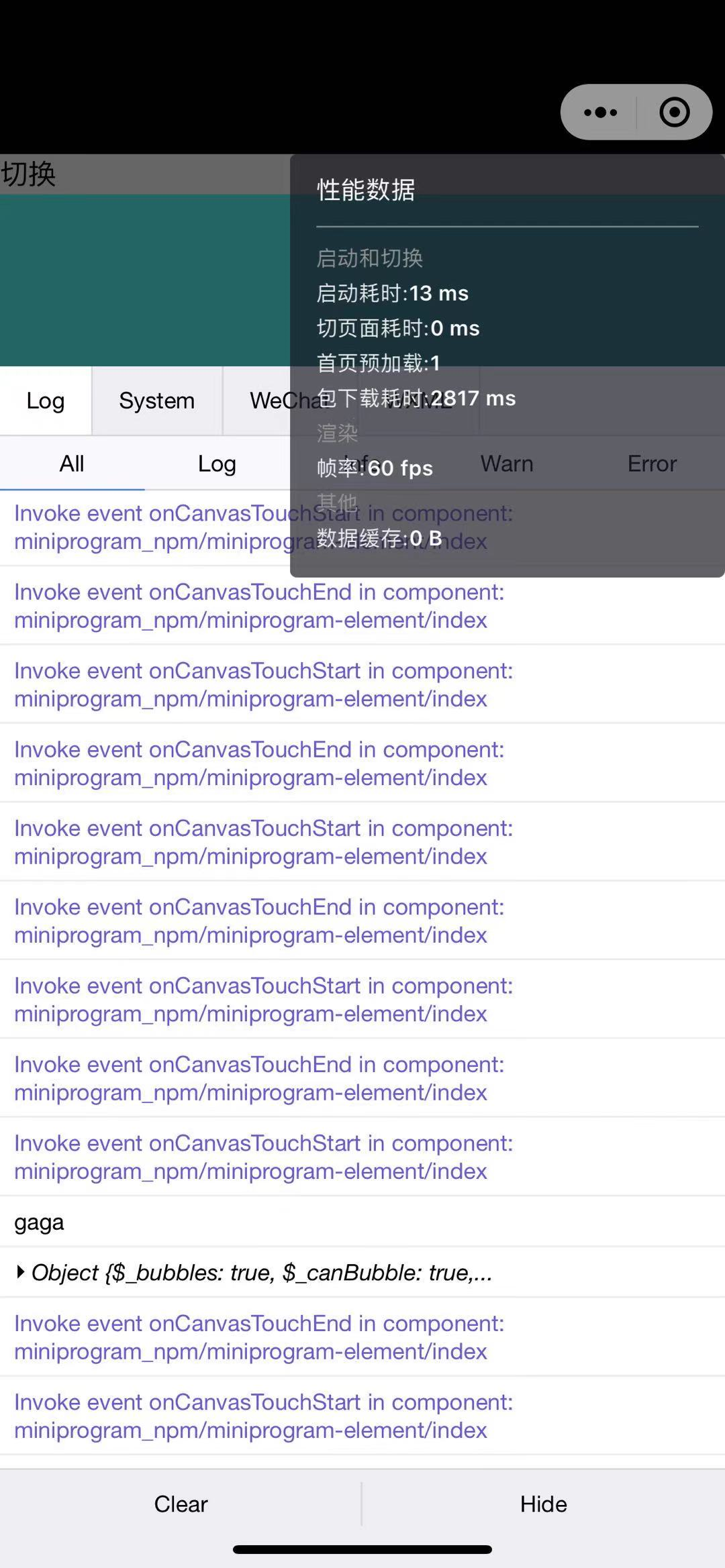
Task: Tap the 切换 button at top left
Action: coord(28,174)
